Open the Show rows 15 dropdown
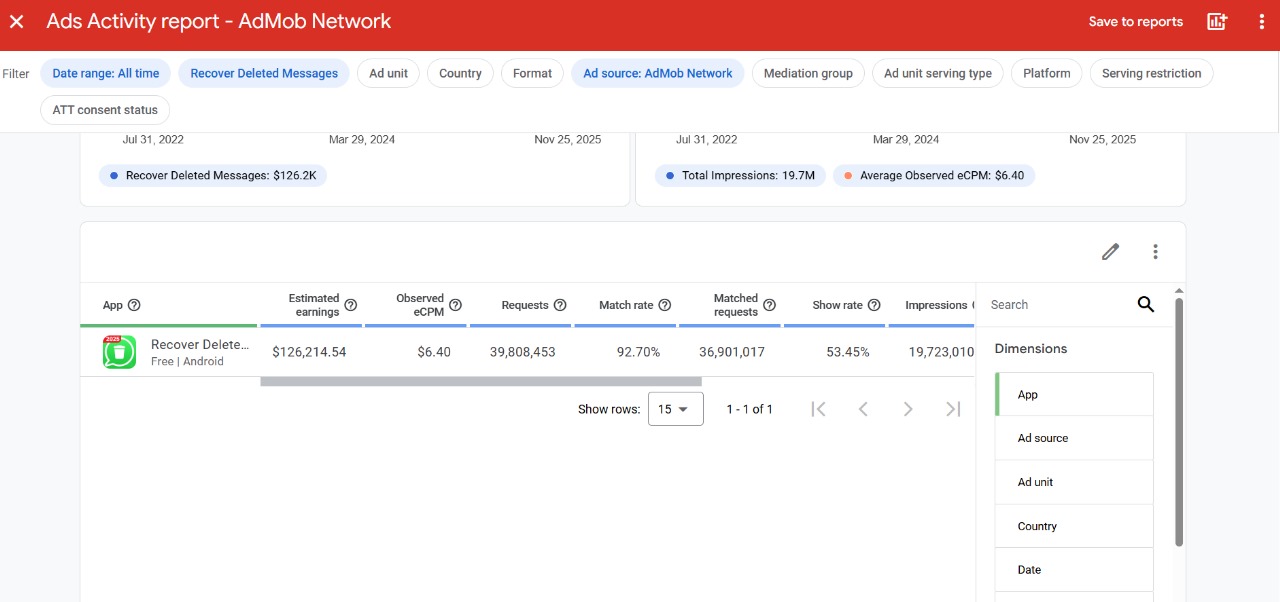 coord(676,409)
